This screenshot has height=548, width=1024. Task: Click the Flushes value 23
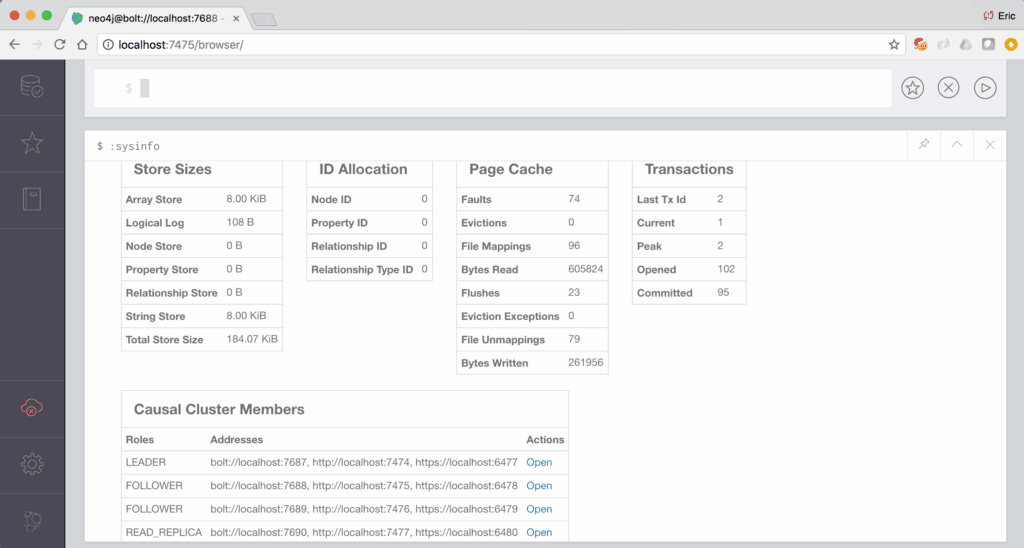point(574,293)
